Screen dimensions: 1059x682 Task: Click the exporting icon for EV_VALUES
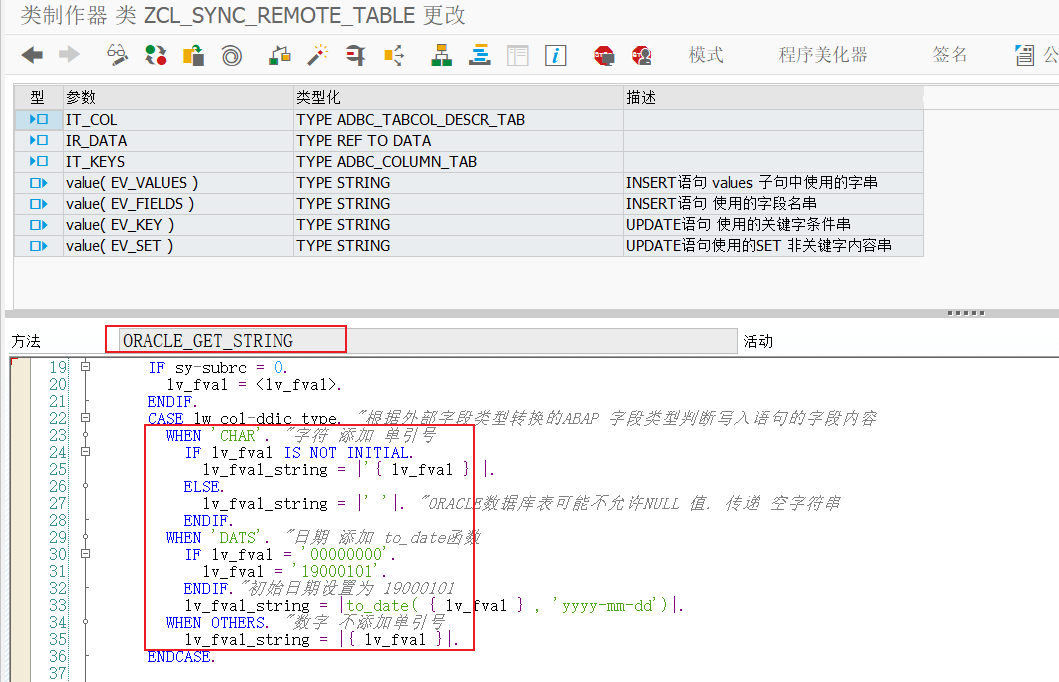(38, 182)
